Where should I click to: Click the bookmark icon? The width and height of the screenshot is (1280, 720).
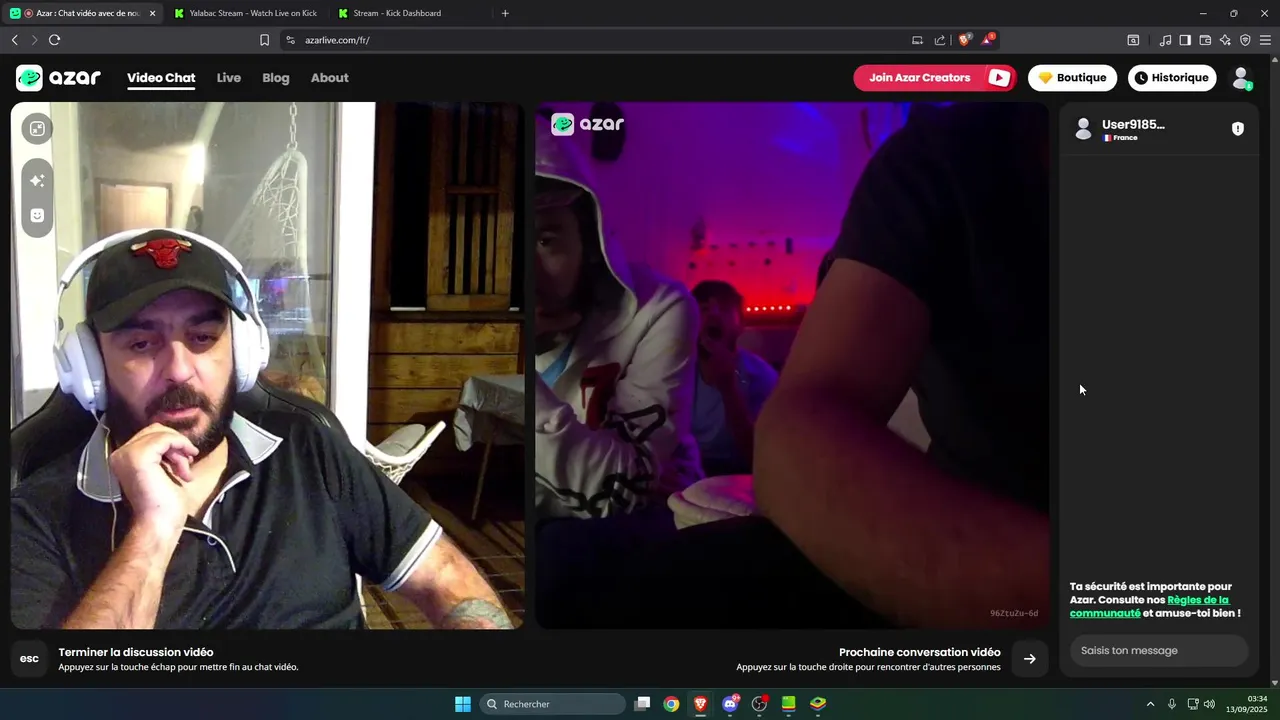click(x=264, y=40)
